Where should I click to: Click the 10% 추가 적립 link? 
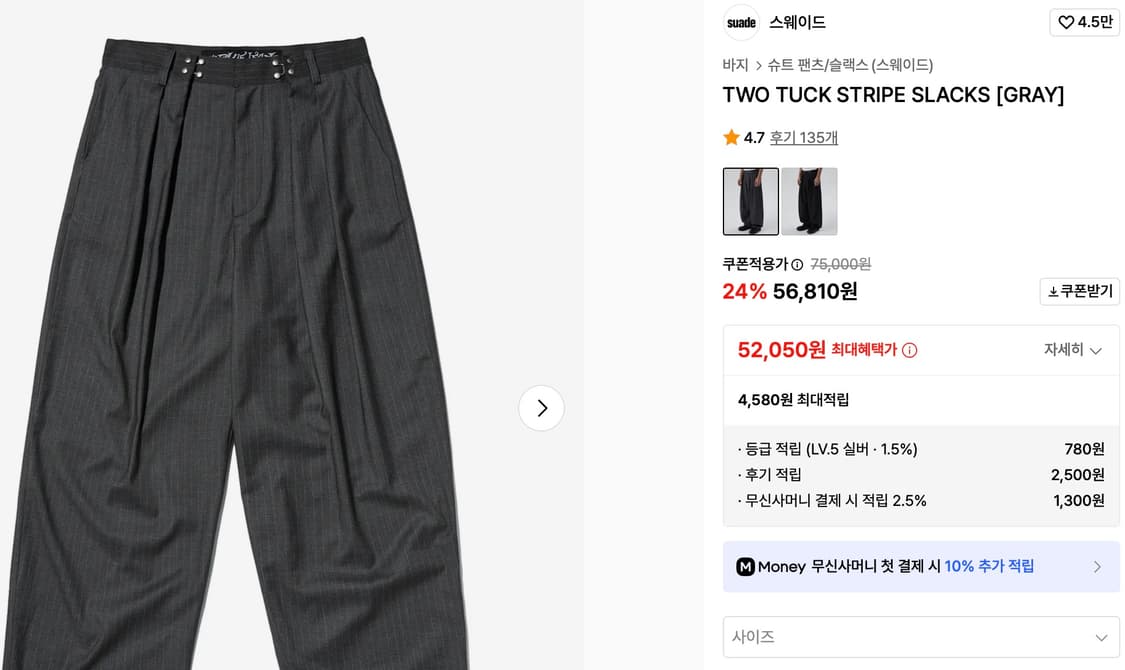988,566
